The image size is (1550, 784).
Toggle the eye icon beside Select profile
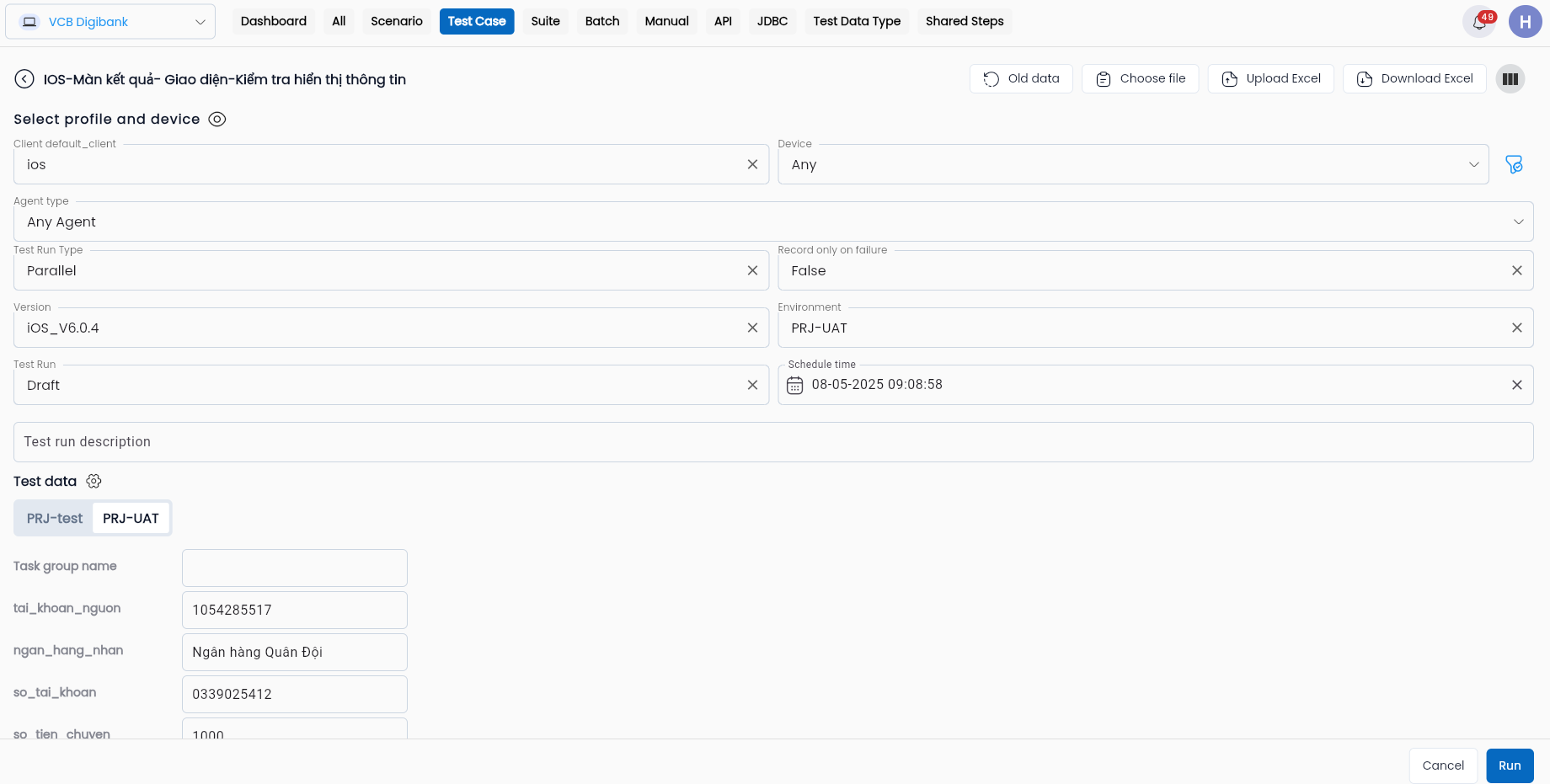[217, 120]
